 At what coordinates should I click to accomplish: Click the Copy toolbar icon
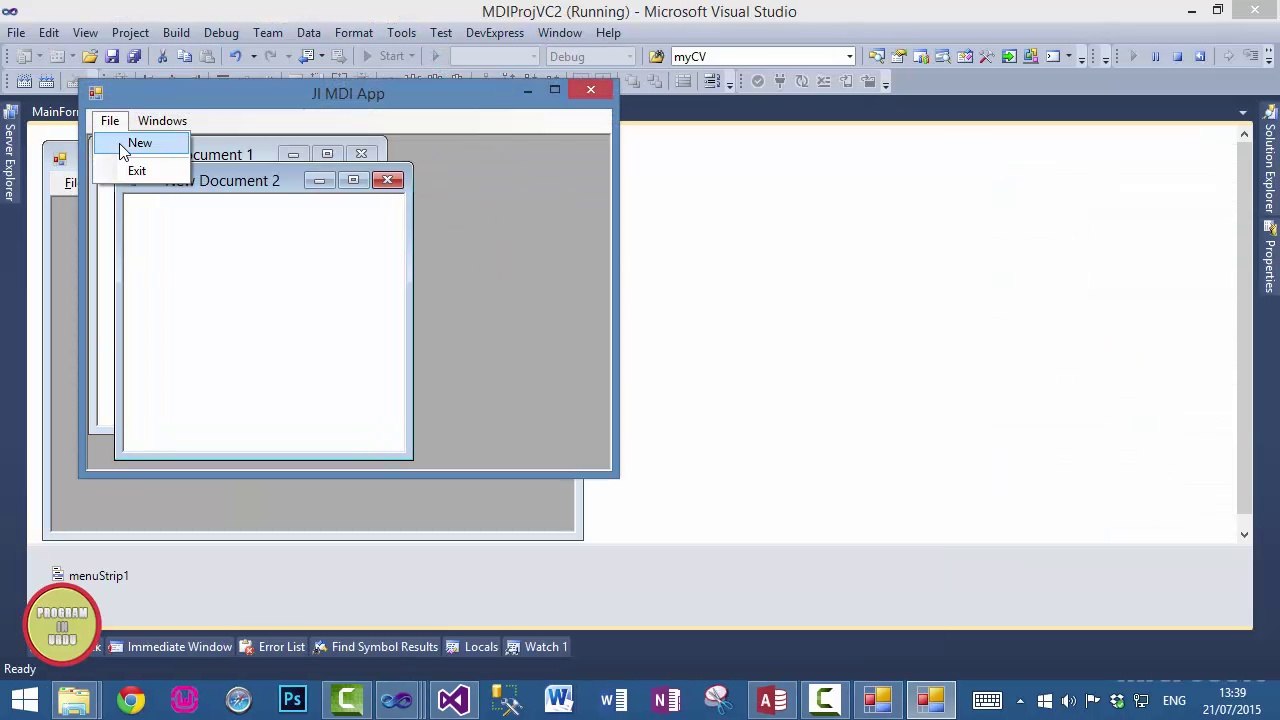click(x=185, y=56)
